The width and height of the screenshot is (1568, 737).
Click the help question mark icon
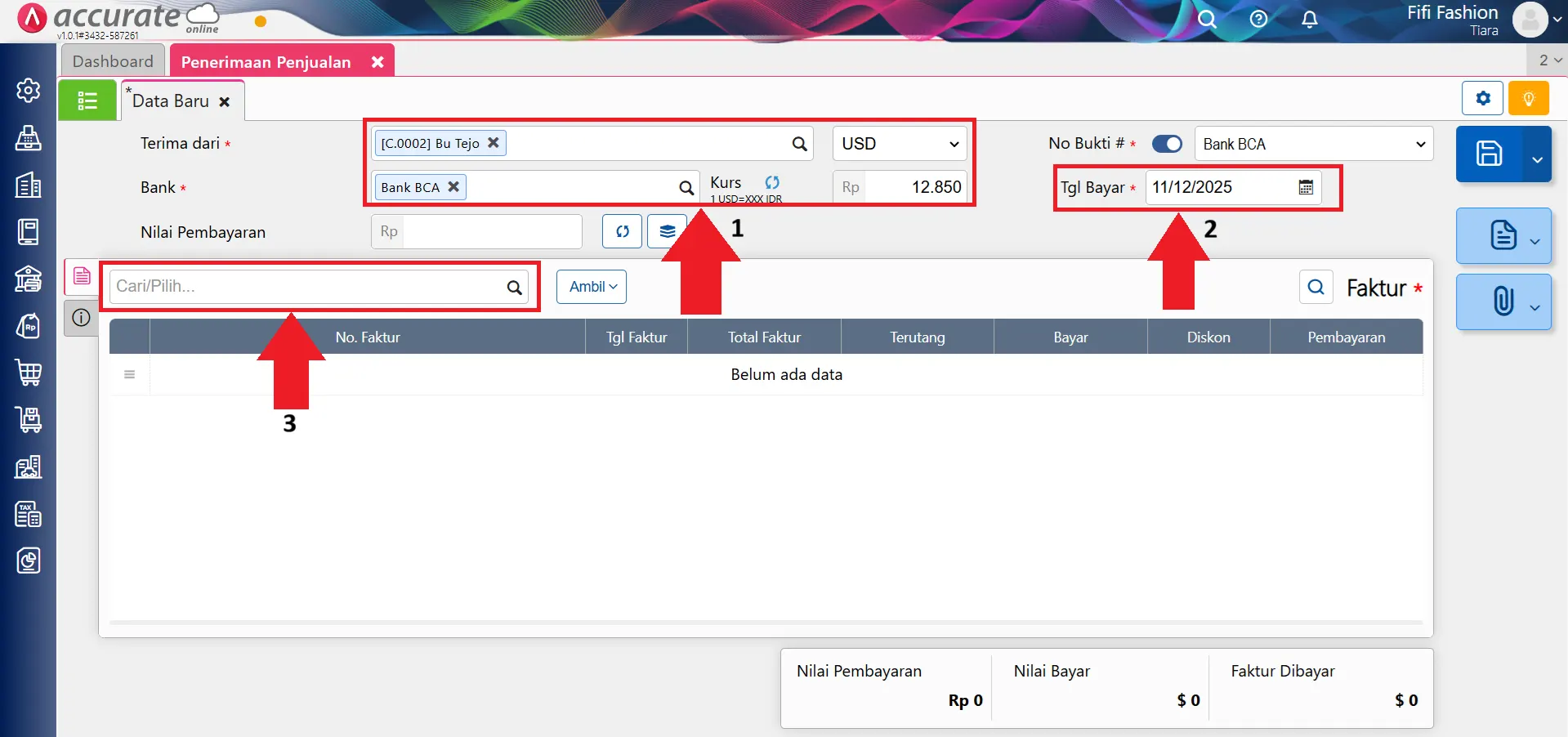pyautogui.click(x=1258, y=20)
